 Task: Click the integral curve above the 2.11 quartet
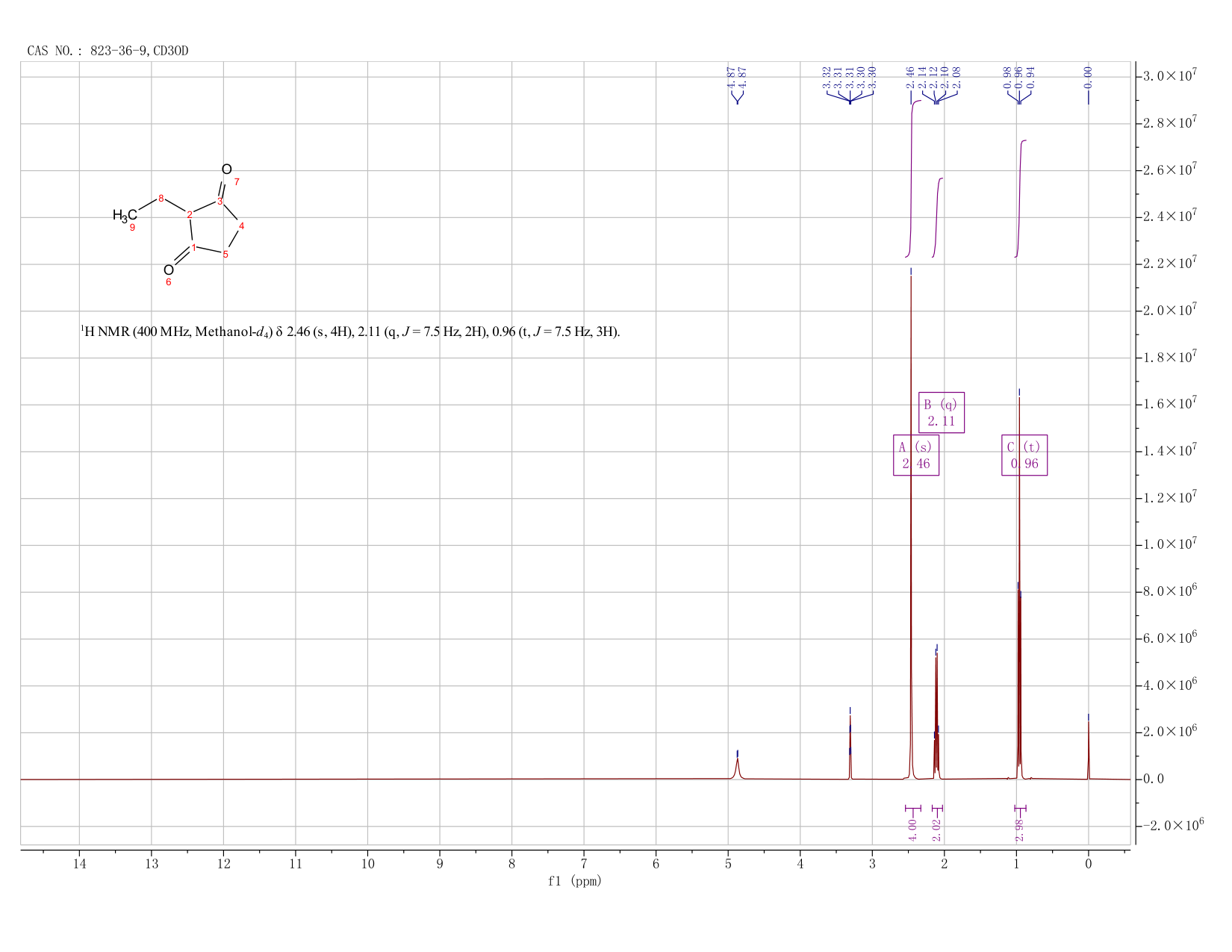point(937,218)
